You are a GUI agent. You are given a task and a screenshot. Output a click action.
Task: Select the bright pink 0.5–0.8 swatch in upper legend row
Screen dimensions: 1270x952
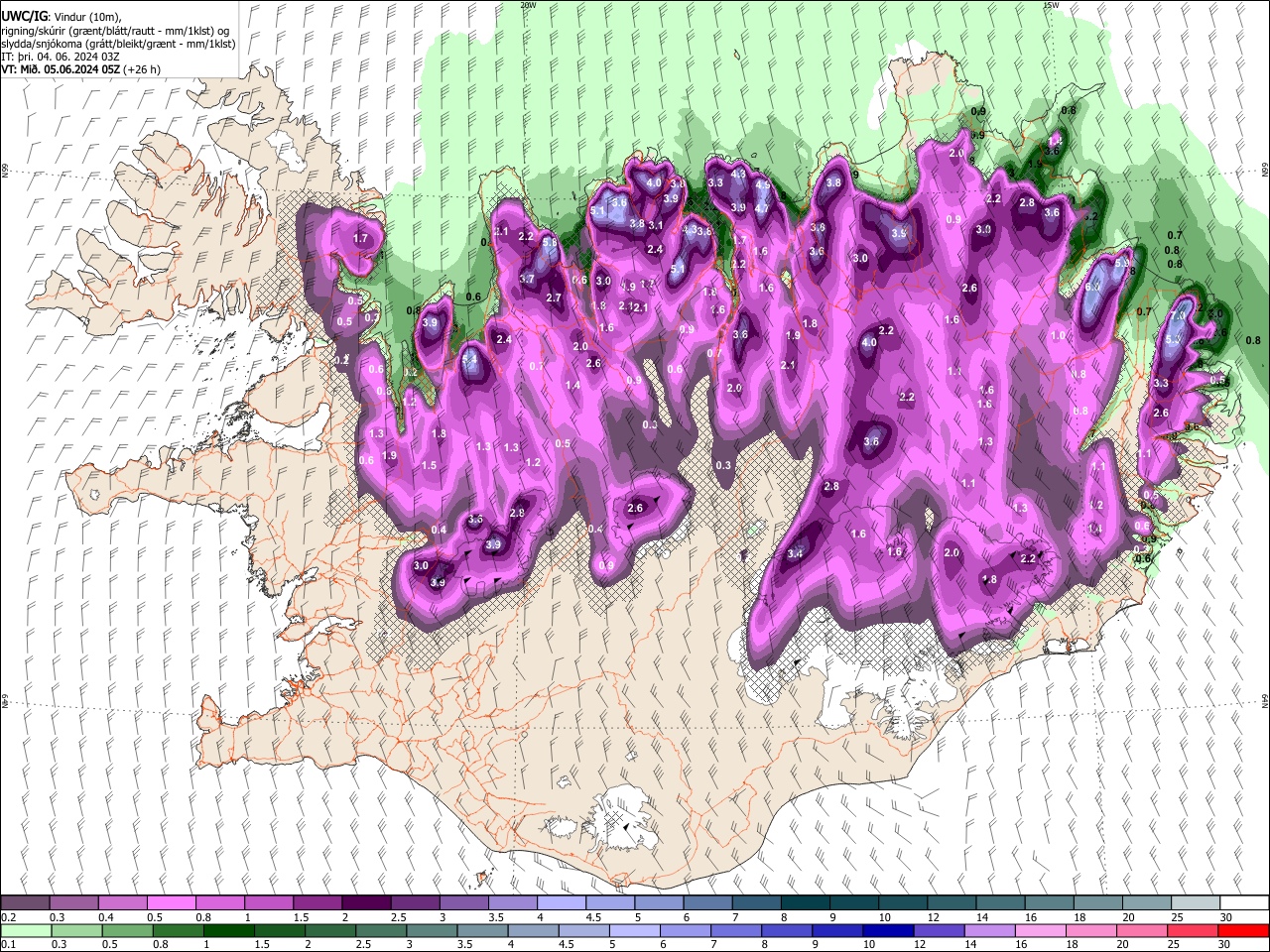coord(172,903)
